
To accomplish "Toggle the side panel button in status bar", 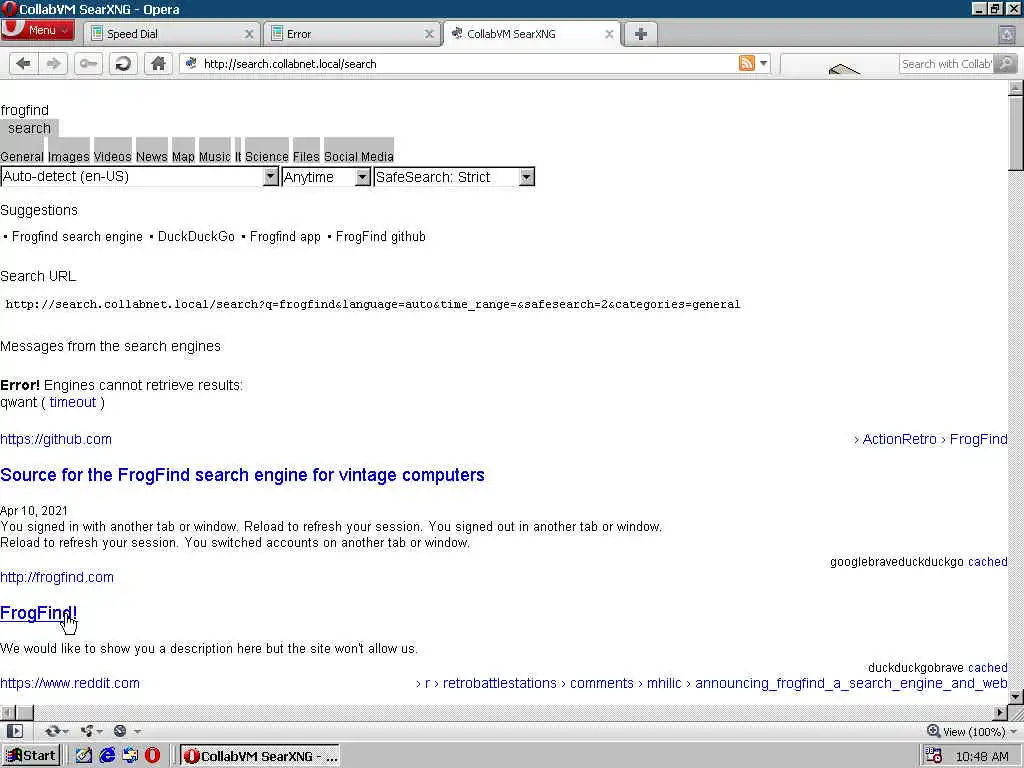I will pos(14,731).
